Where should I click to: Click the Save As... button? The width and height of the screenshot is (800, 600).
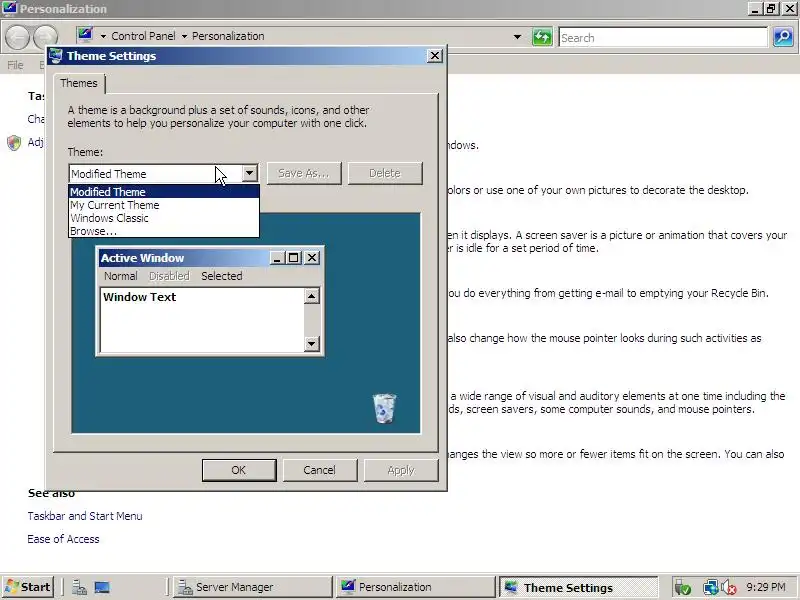304,173
